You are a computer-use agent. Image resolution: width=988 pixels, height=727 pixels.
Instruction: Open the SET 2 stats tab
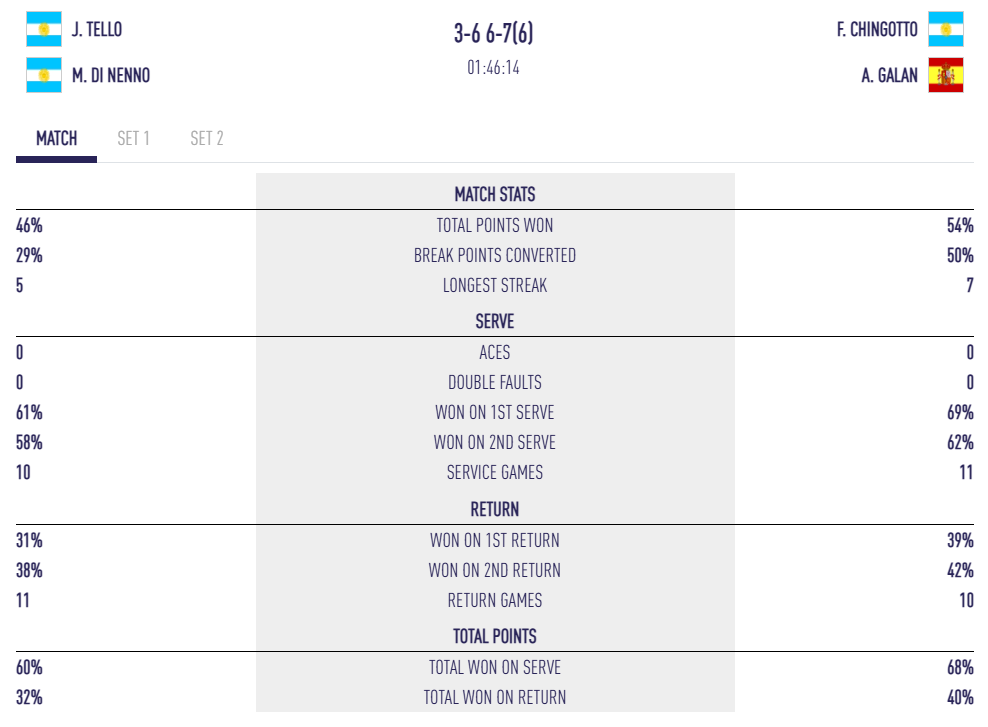[x=207, y=139]
